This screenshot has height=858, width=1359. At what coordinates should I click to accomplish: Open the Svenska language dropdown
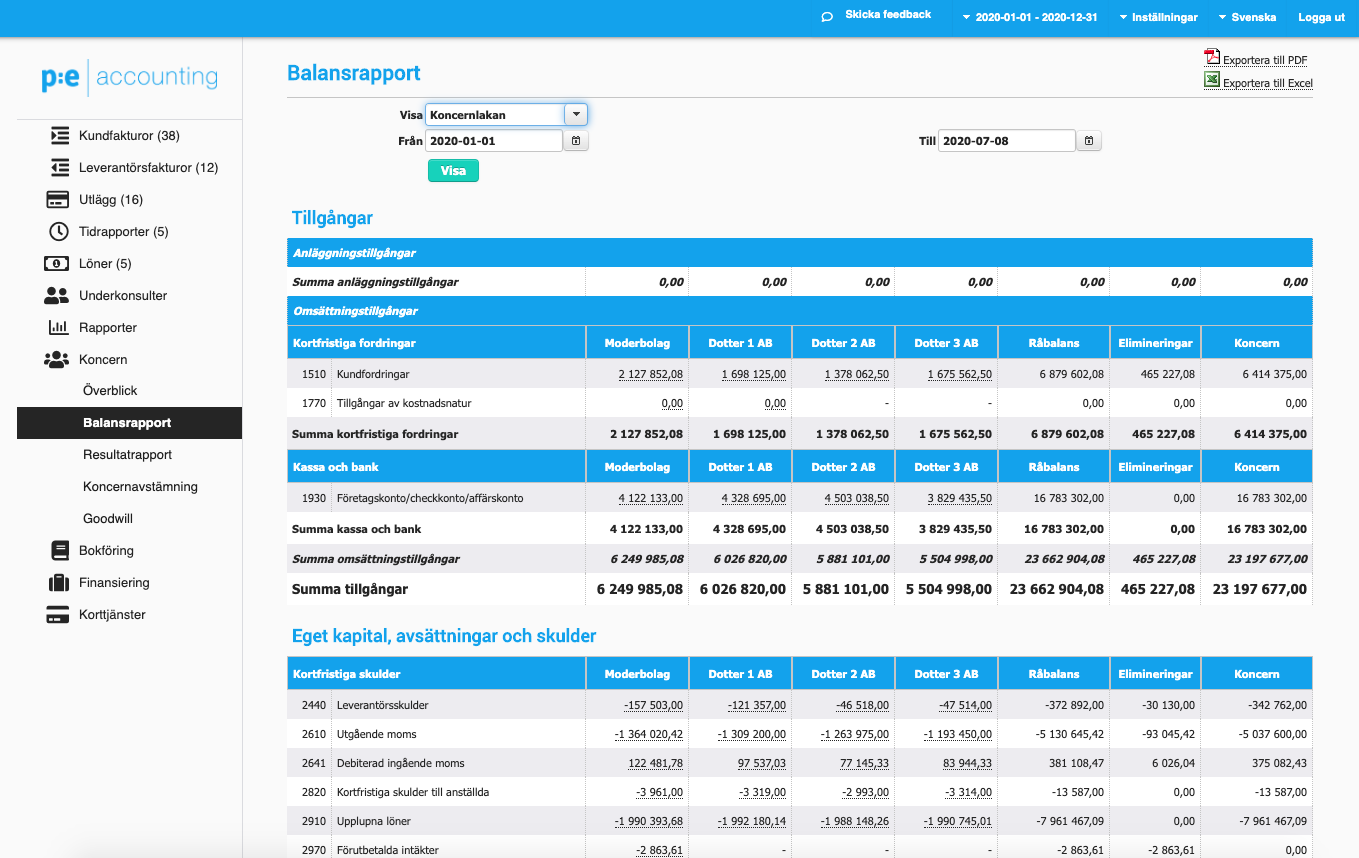coord(1247,18)
